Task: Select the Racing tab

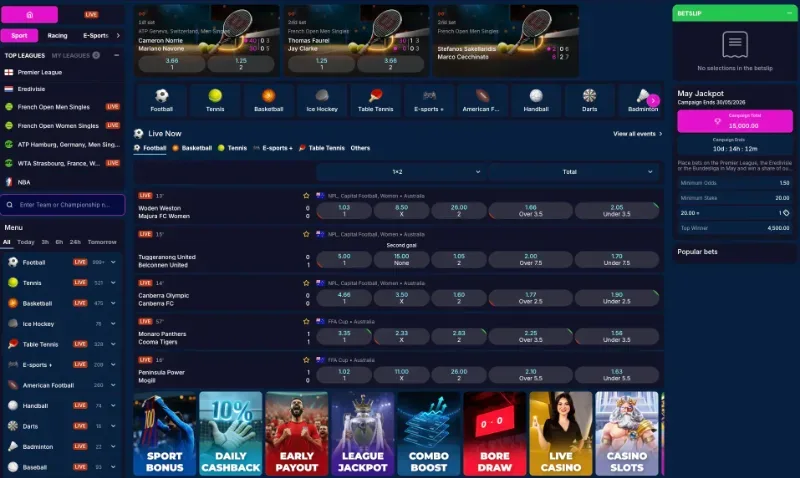Action: click(x=57, y=35)
